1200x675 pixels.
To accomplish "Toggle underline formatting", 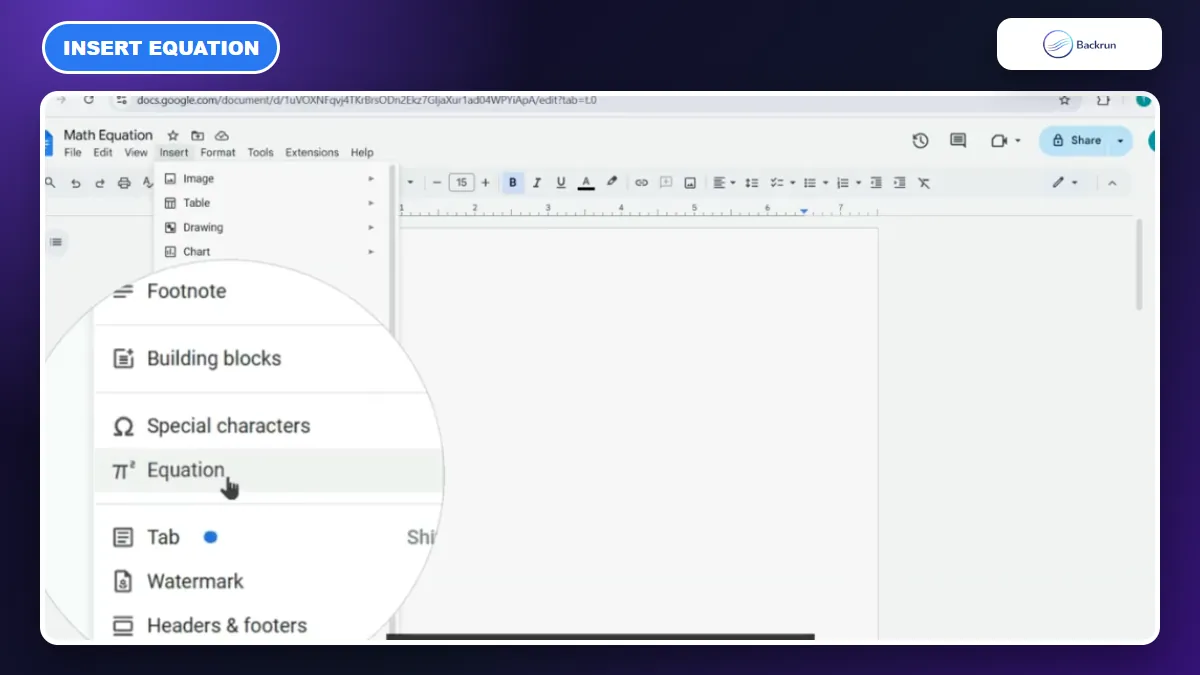I will click(x=561, y=182).
